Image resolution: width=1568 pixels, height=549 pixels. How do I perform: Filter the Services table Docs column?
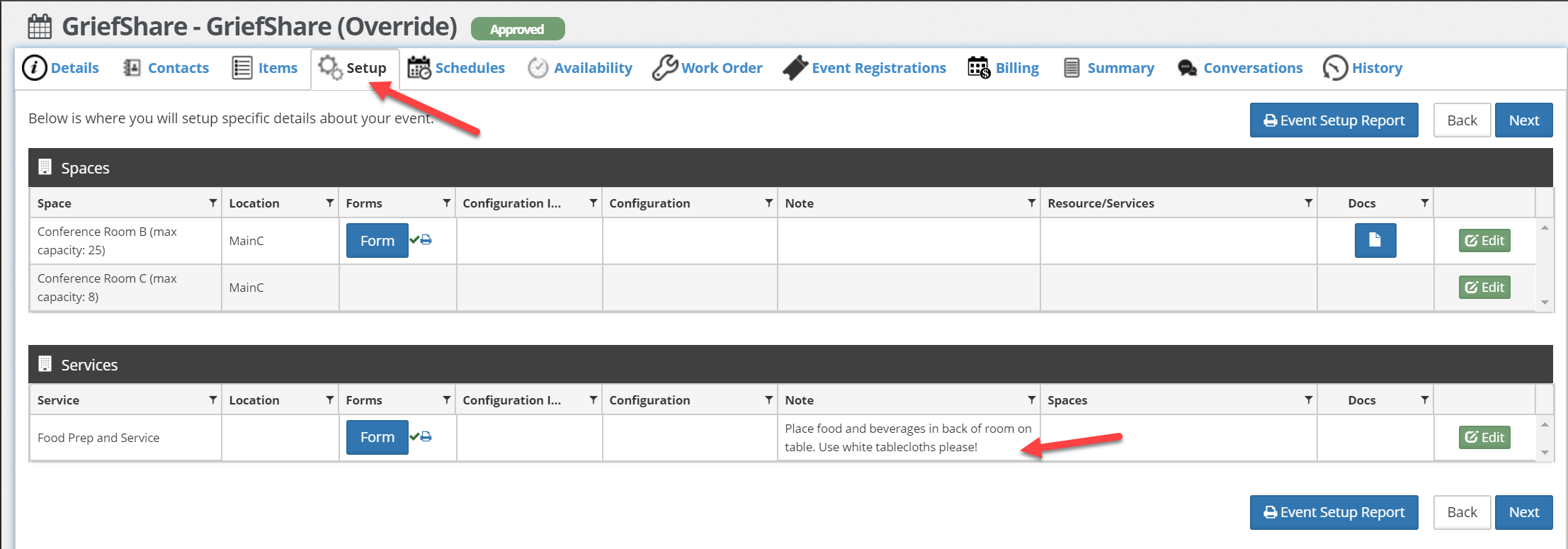[x=1424, y=400]
